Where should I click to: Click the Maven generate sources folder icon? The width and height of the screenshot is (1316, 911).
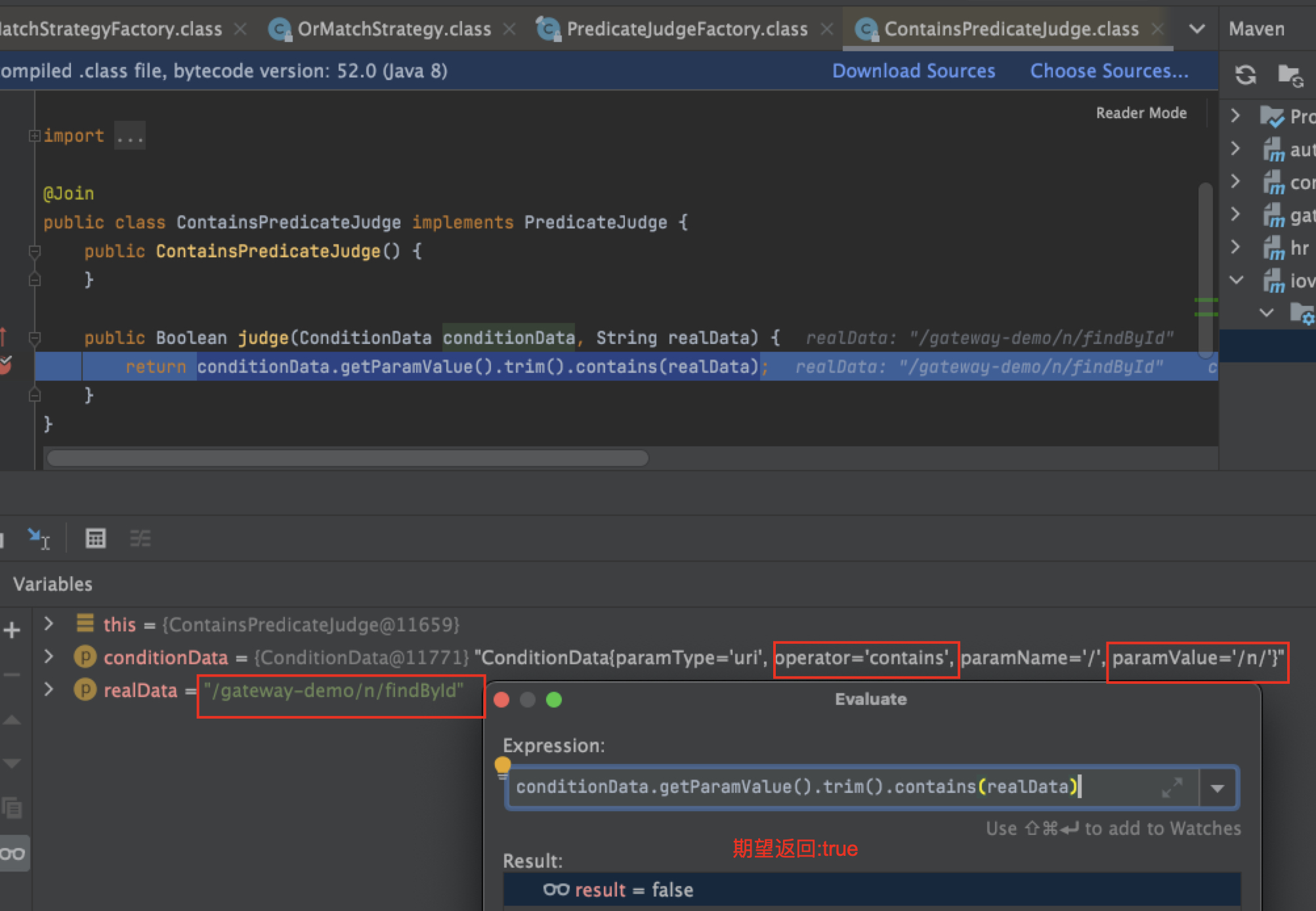(x=1290, y=75)
